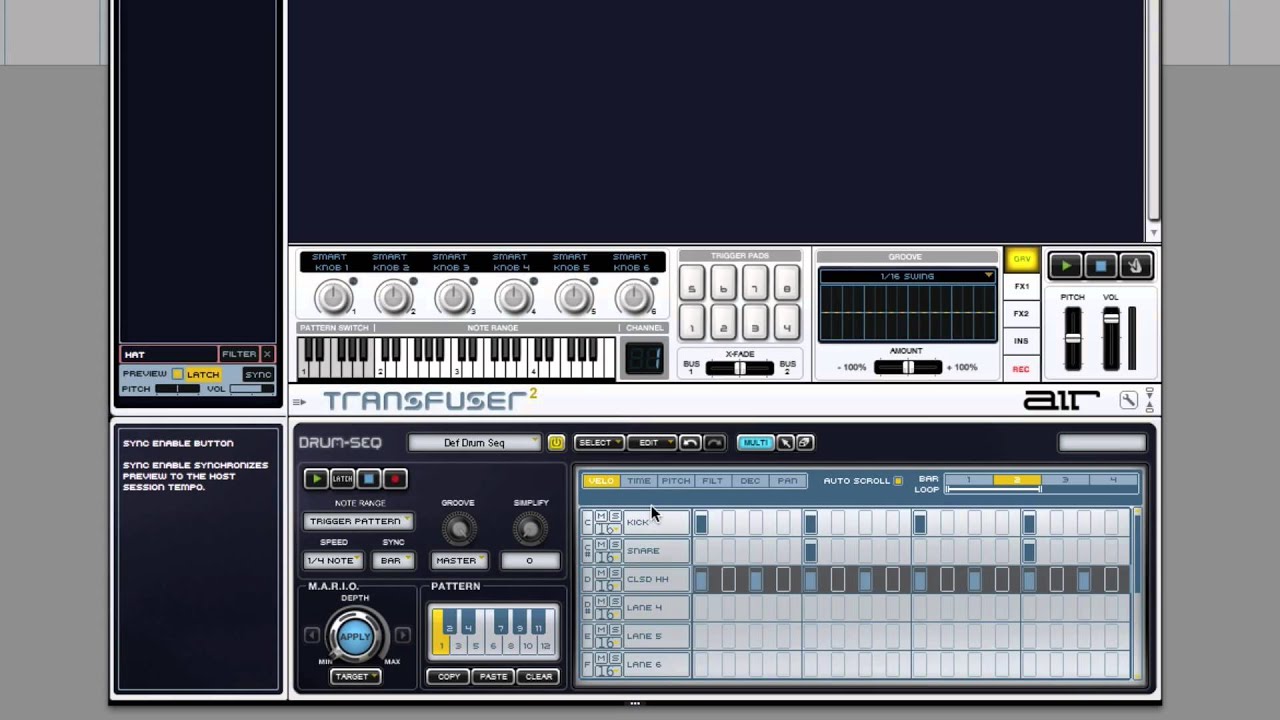Switch to the FILT editing tab

pos(712,481)
